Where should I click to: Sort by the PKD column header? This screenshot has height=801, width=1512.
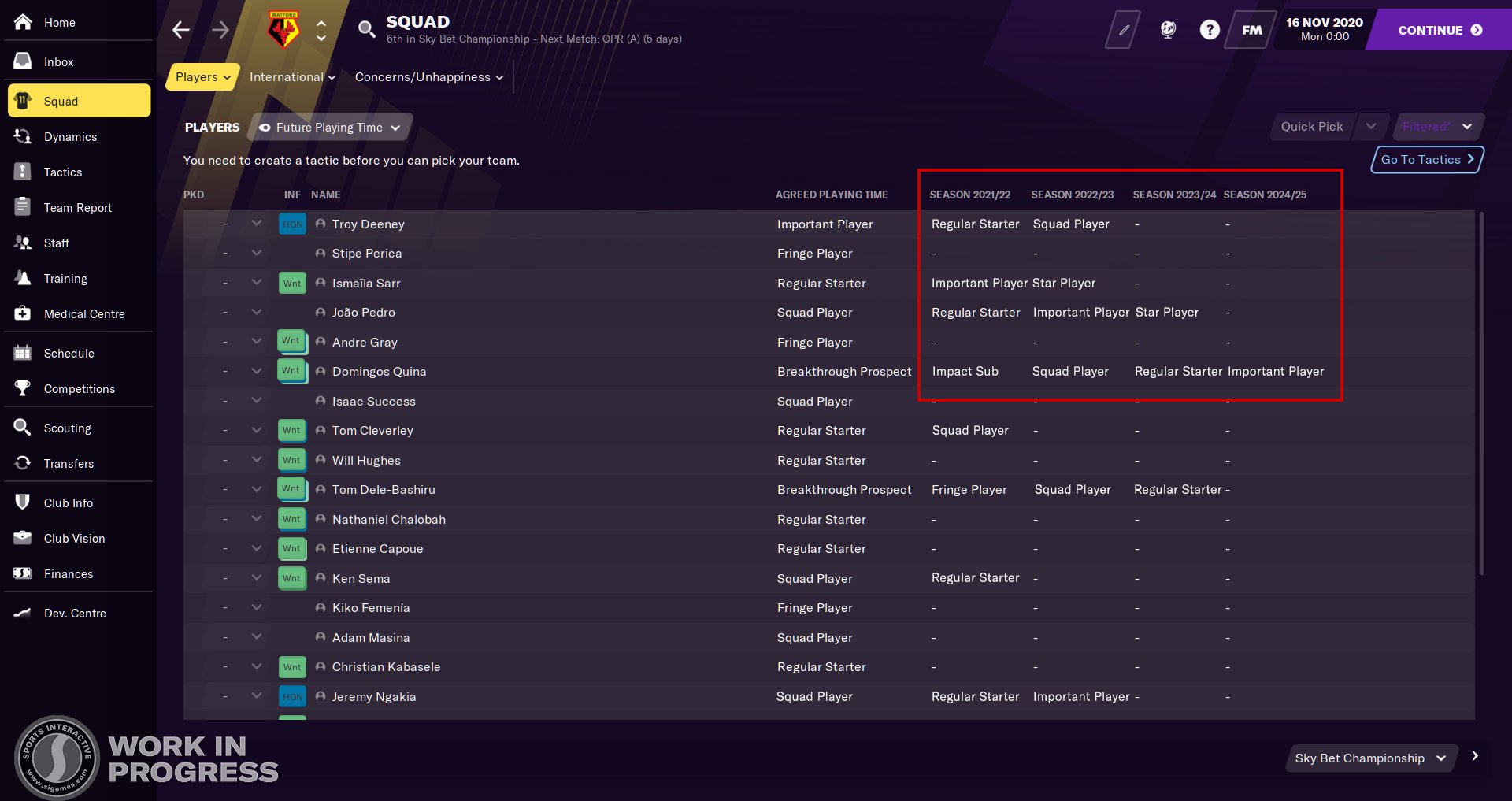194,195
